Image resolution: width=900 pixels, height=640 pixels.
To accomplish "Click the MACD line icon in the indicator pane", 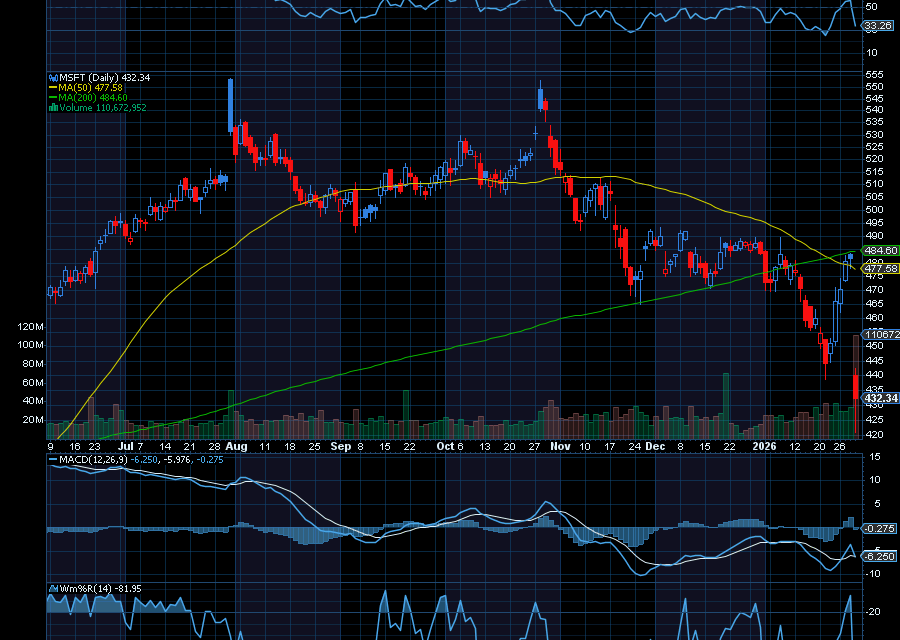I will [x=51, y=459].
